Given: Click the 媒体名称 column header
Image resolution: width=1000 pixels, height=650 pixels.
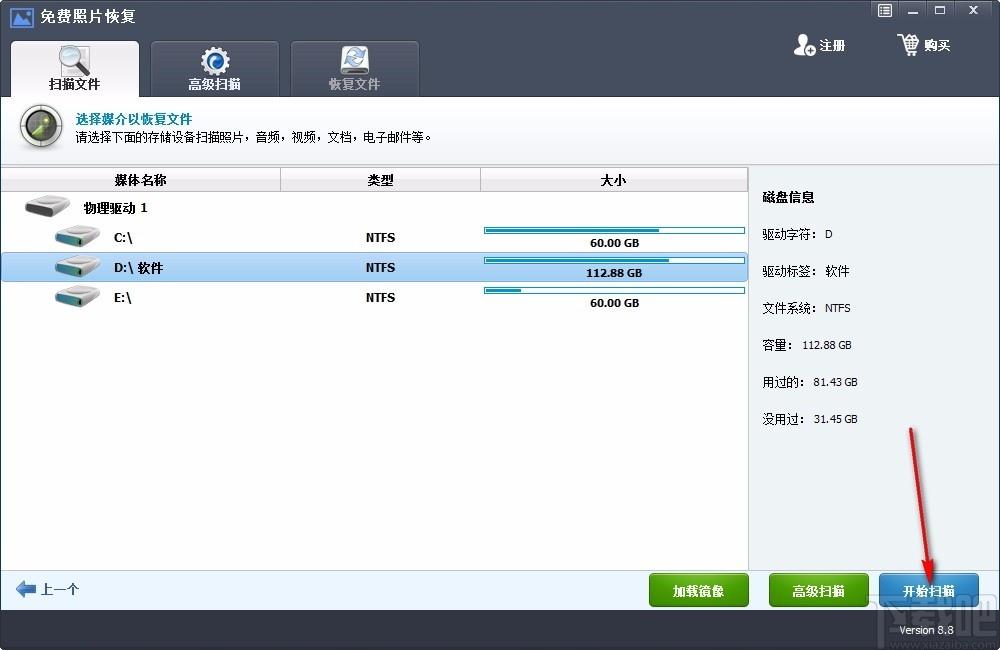Looking at the screenshot, I should tap(141, 180).
